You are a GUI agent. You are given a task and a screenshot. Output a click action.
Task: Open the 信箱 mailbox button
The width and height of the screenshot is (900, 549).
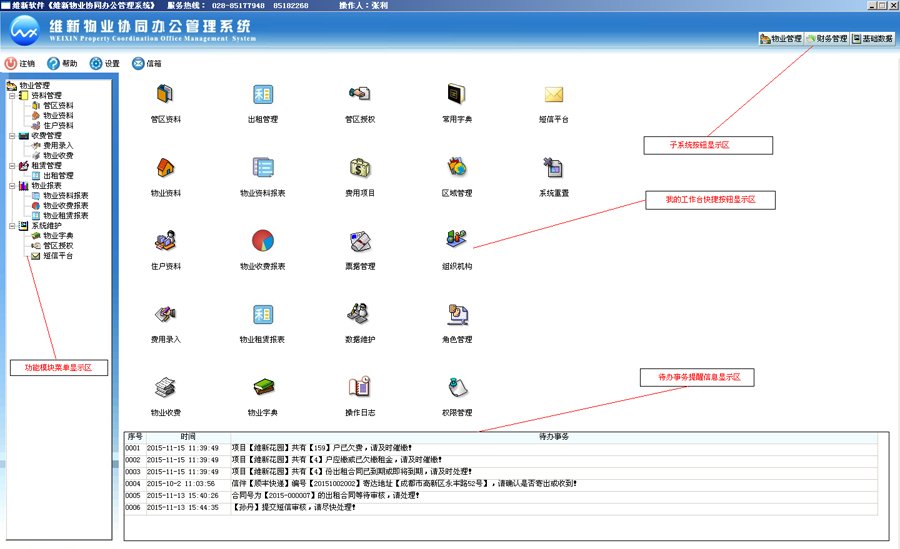point(147,64)
